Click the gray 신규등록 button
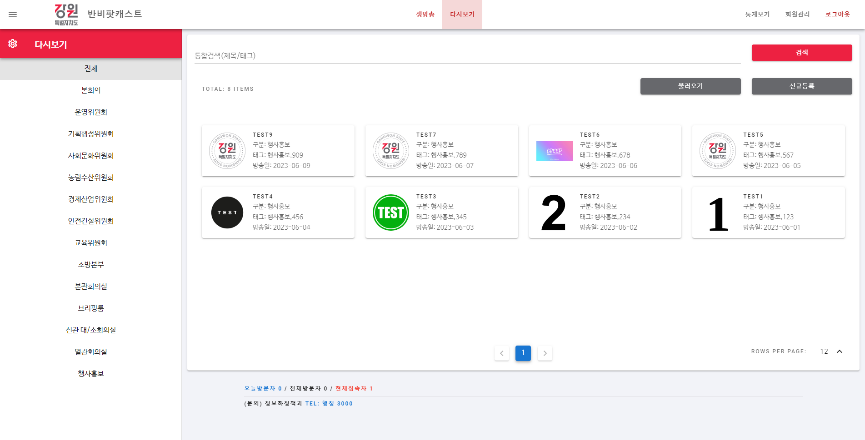Screen dimensions: 865x440 click(801, 86)
